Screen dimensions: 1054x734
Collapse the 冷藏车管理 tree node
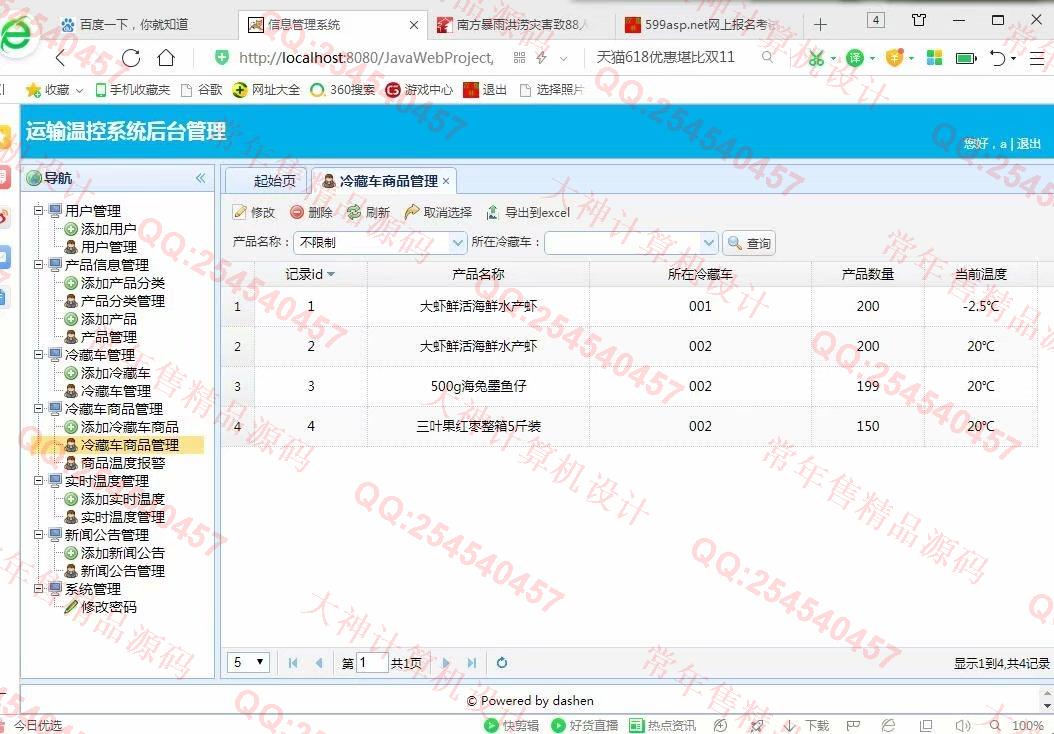tap(39, 354)
